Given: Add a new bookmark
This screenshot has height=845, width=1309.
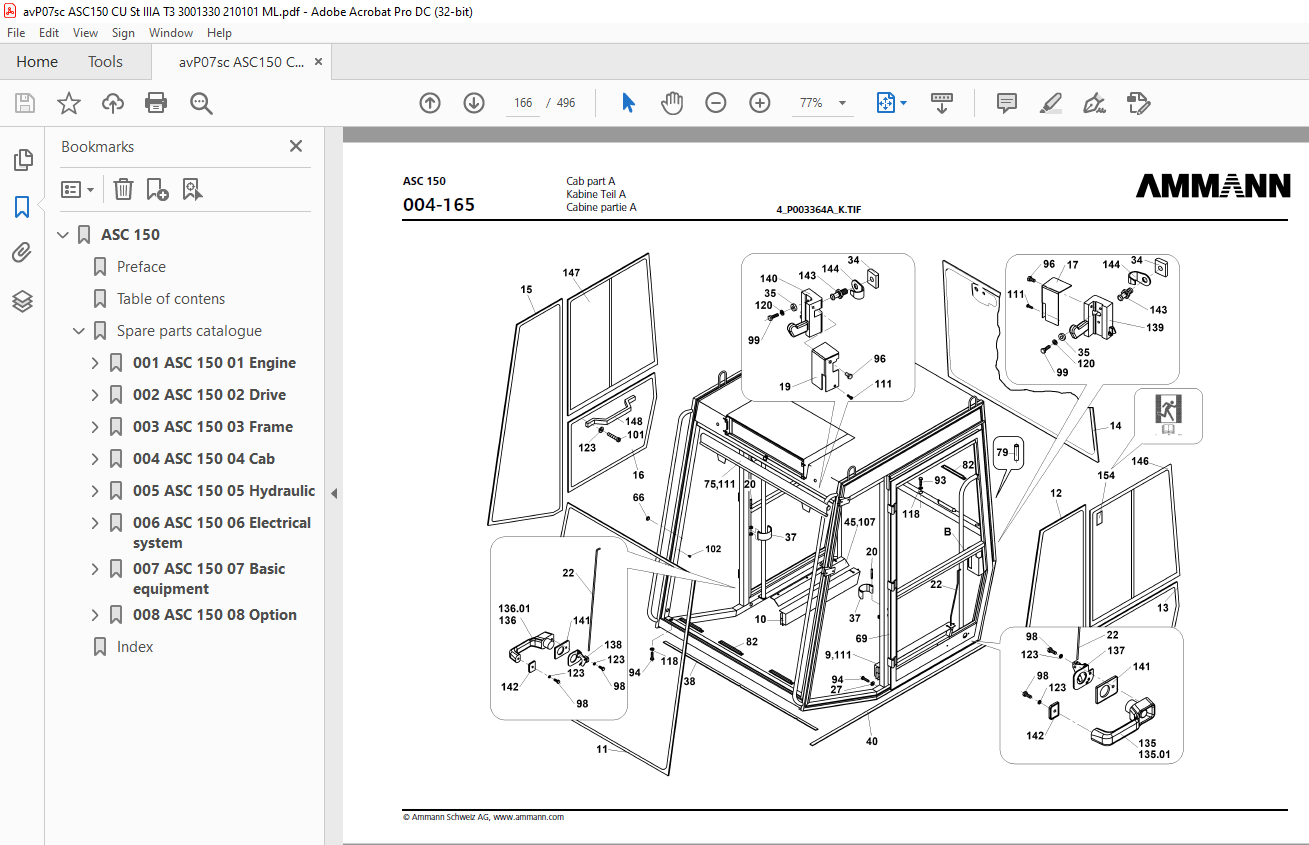Looking at the screenshot, I should click(x=157, y=189).
